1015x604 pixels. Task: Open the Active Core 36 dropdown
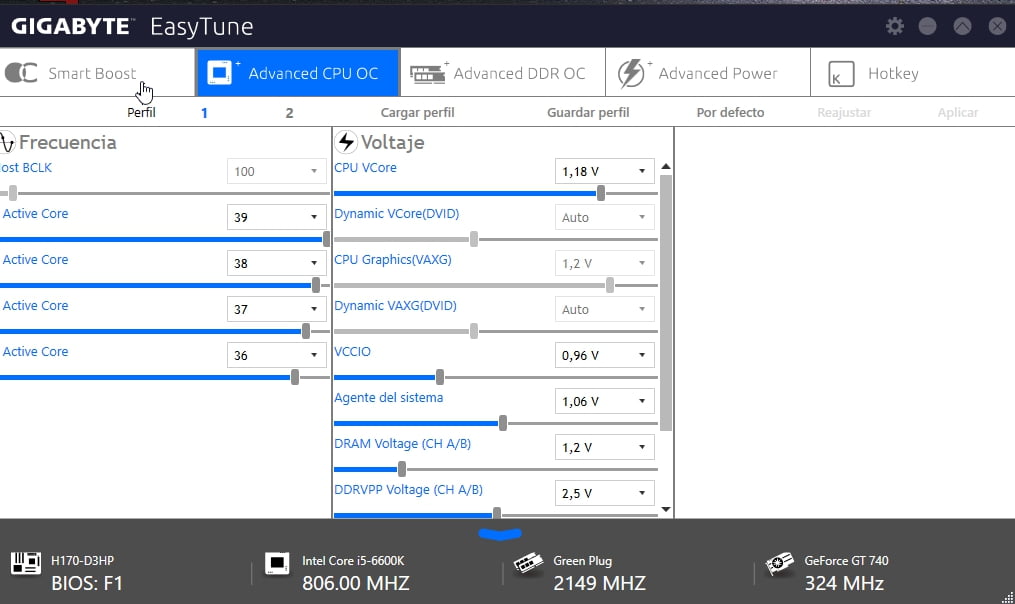[x=276, y=355]
